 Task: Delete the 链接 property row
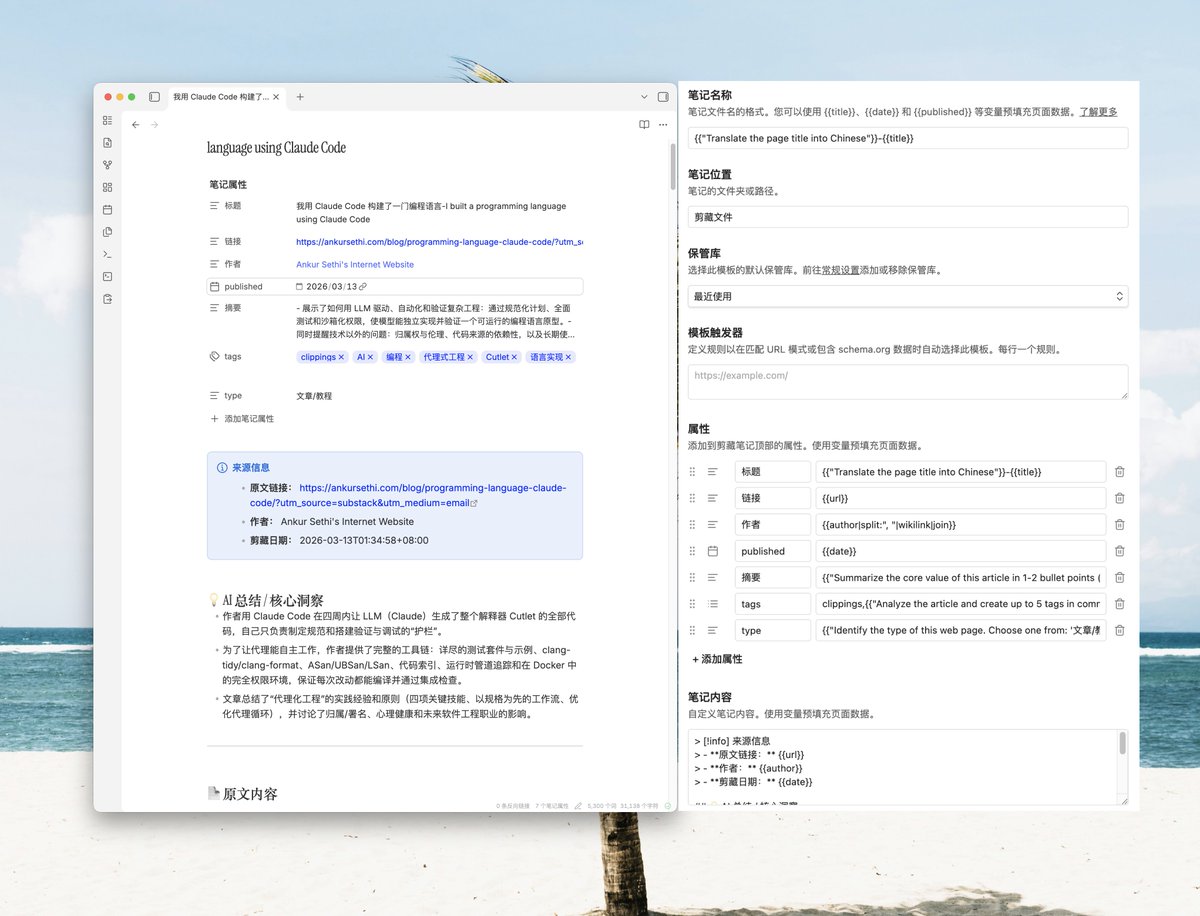tap(1119, 498)
